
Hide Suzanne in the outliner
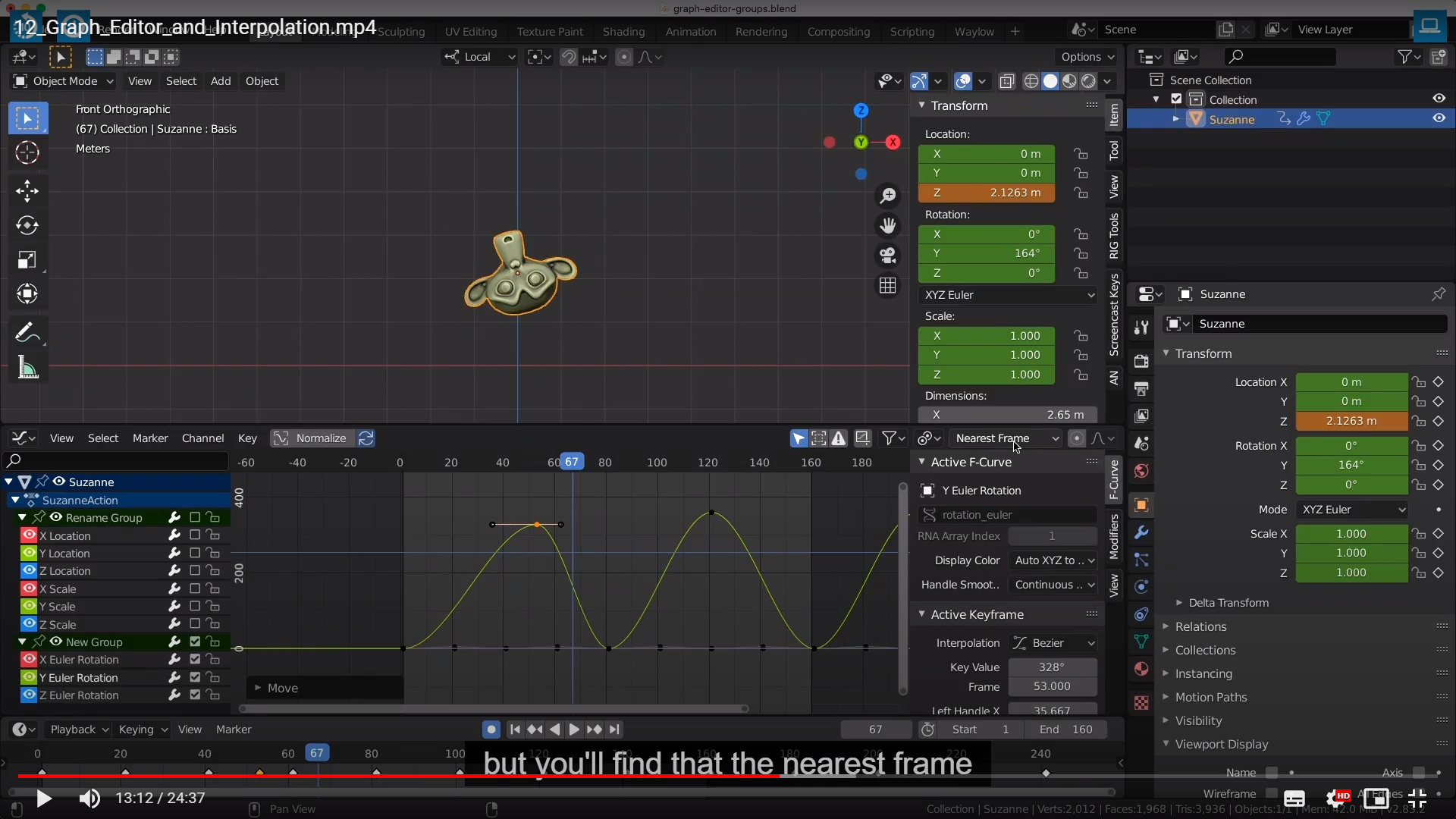(1439, 118)
